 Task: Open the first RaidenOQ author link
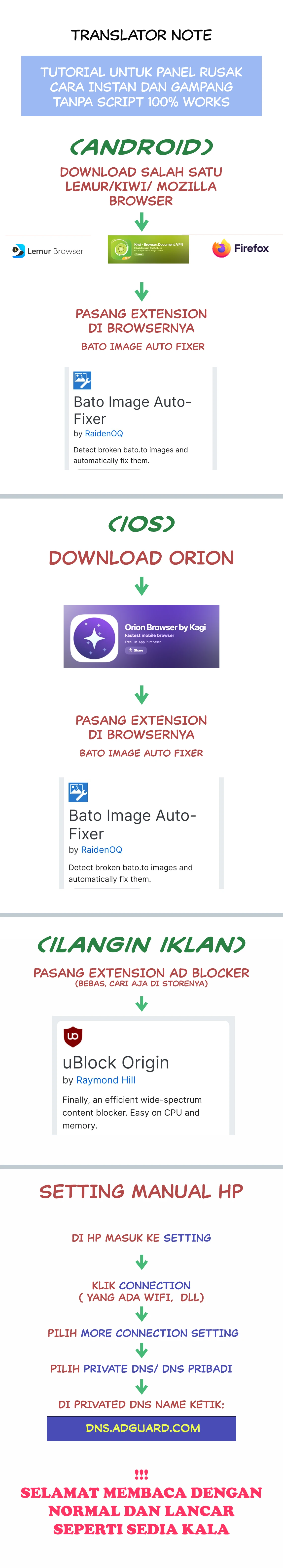coord(104,433)
